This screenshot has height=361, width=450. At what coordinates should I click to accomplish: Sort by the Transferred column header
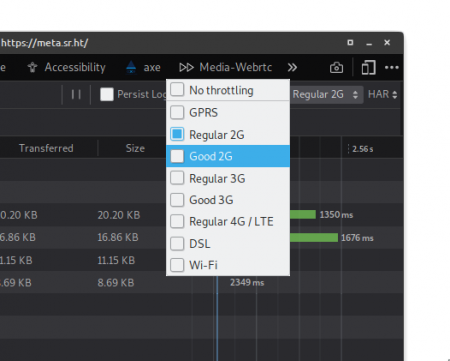tap(46, 148)
